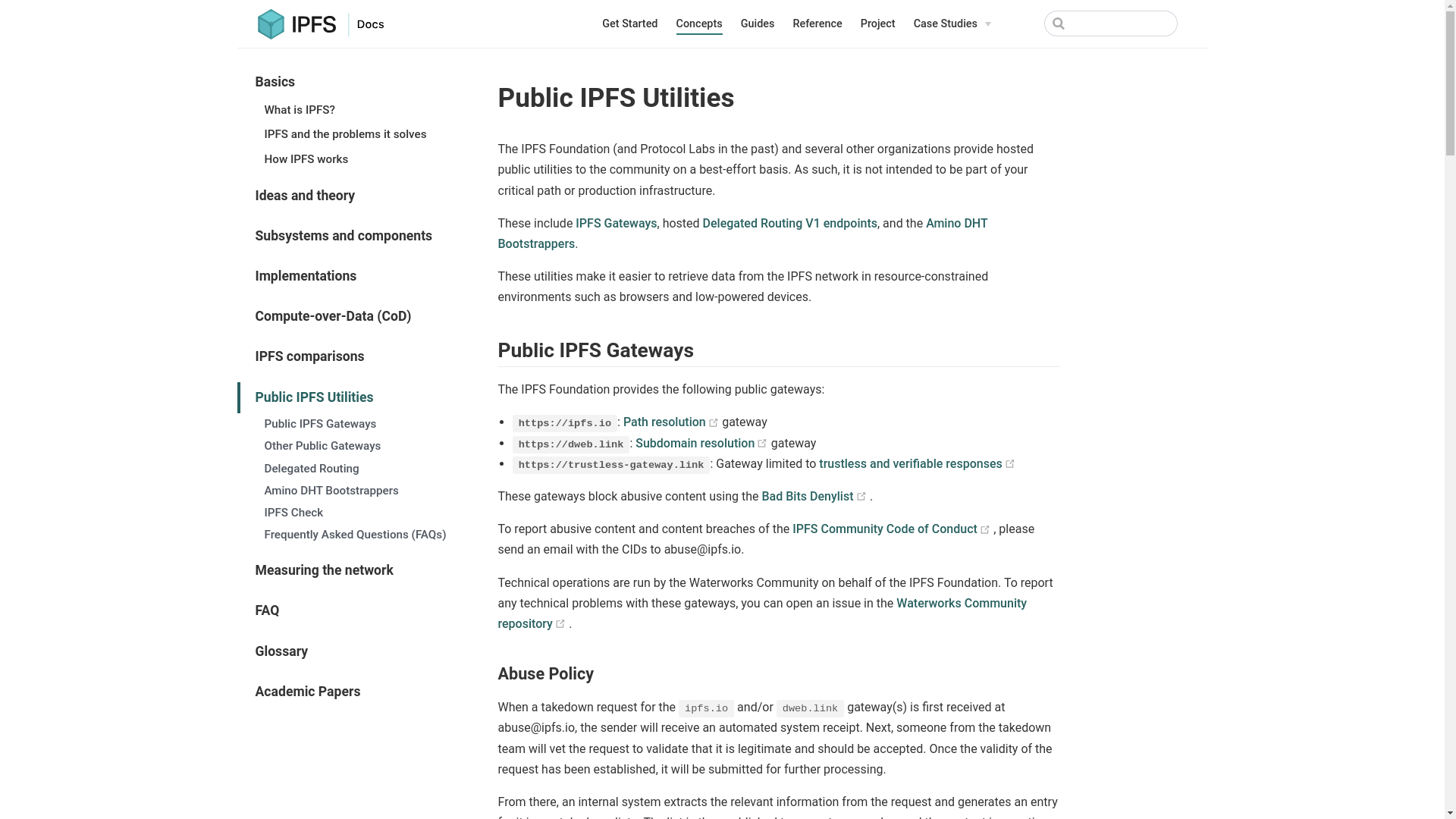The width and height of the screenshot is (1456, 819).
Task: Open the Reference nav item
Action: pyautogui.click(x=817, y=24)
